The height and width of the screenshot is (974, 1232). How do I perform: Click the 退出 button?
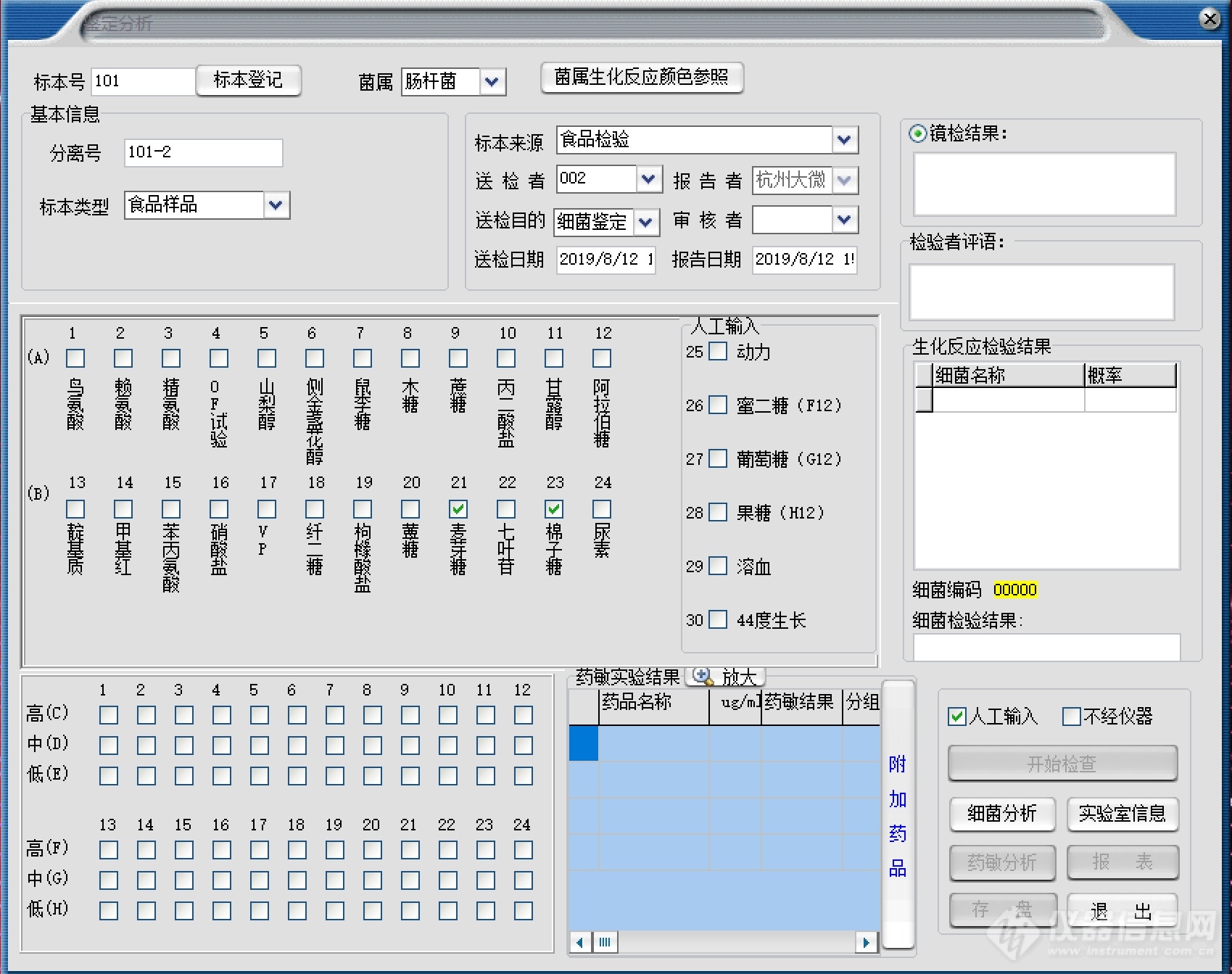(x=1122, y=910)
